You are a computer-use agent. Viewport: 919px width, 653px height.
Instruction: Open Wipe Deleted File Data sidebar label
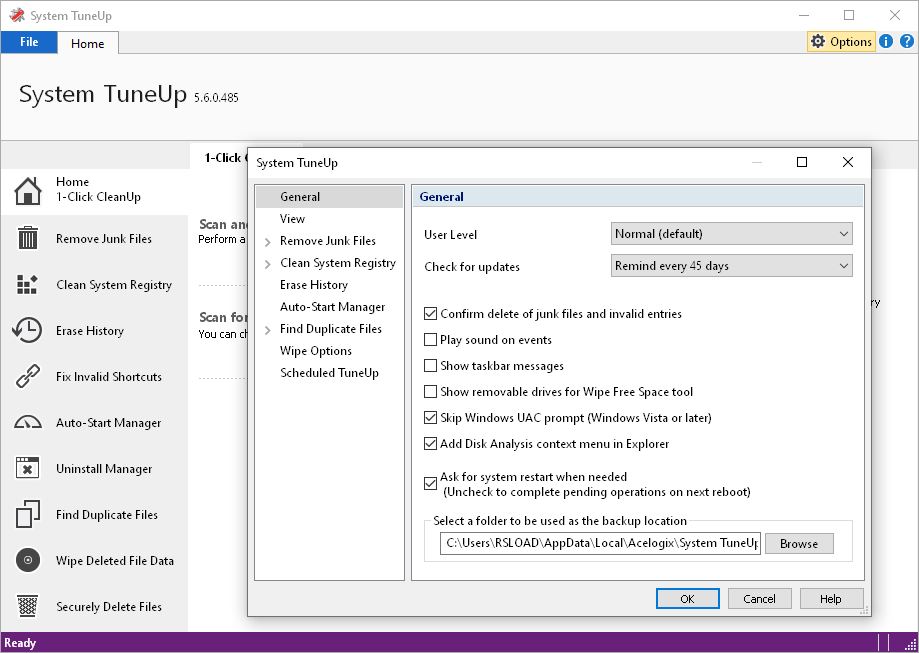(x=115, y=560)
